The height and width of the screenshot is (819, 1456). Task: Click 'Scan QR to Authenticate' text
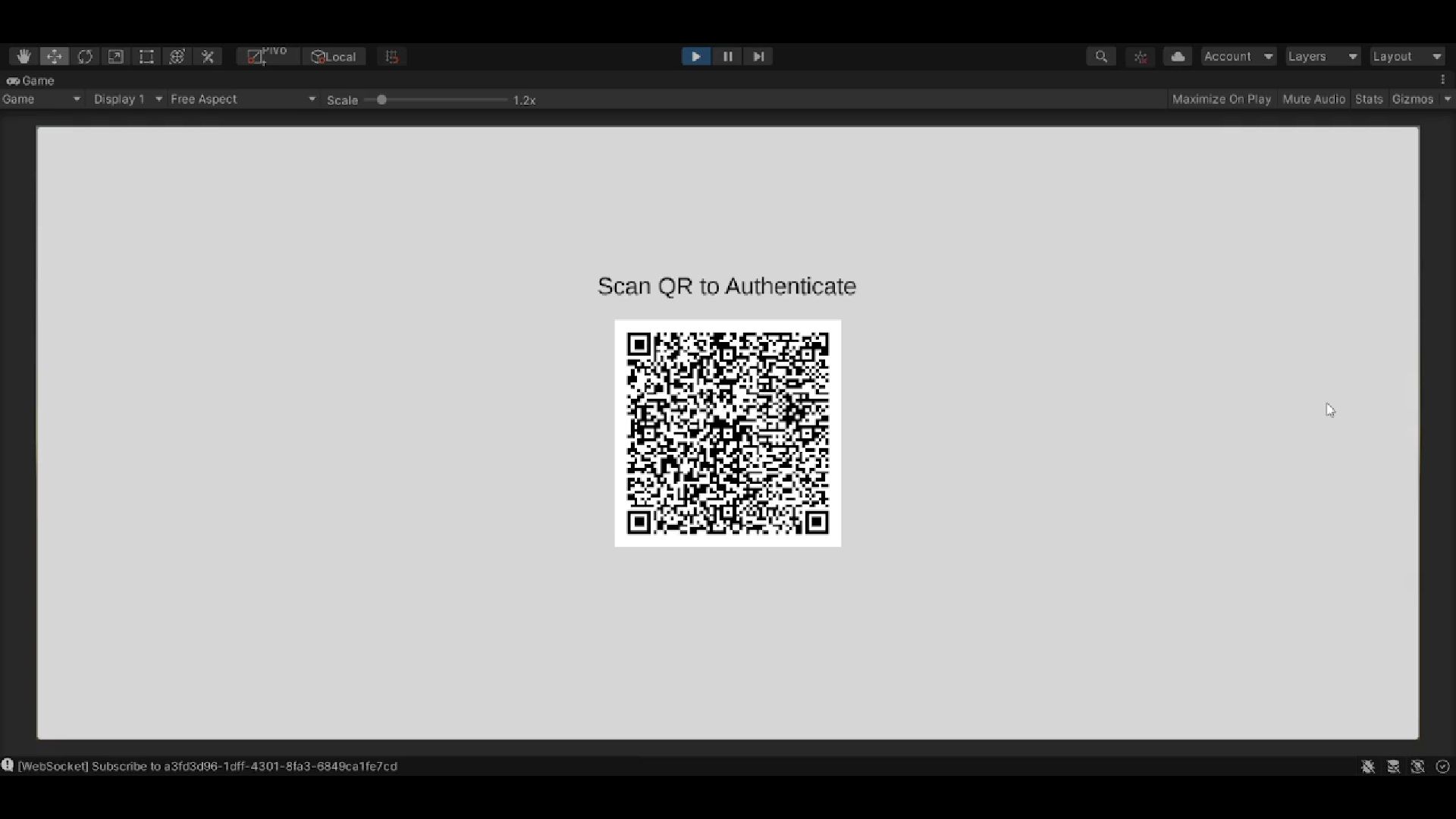tap(726, 286)
